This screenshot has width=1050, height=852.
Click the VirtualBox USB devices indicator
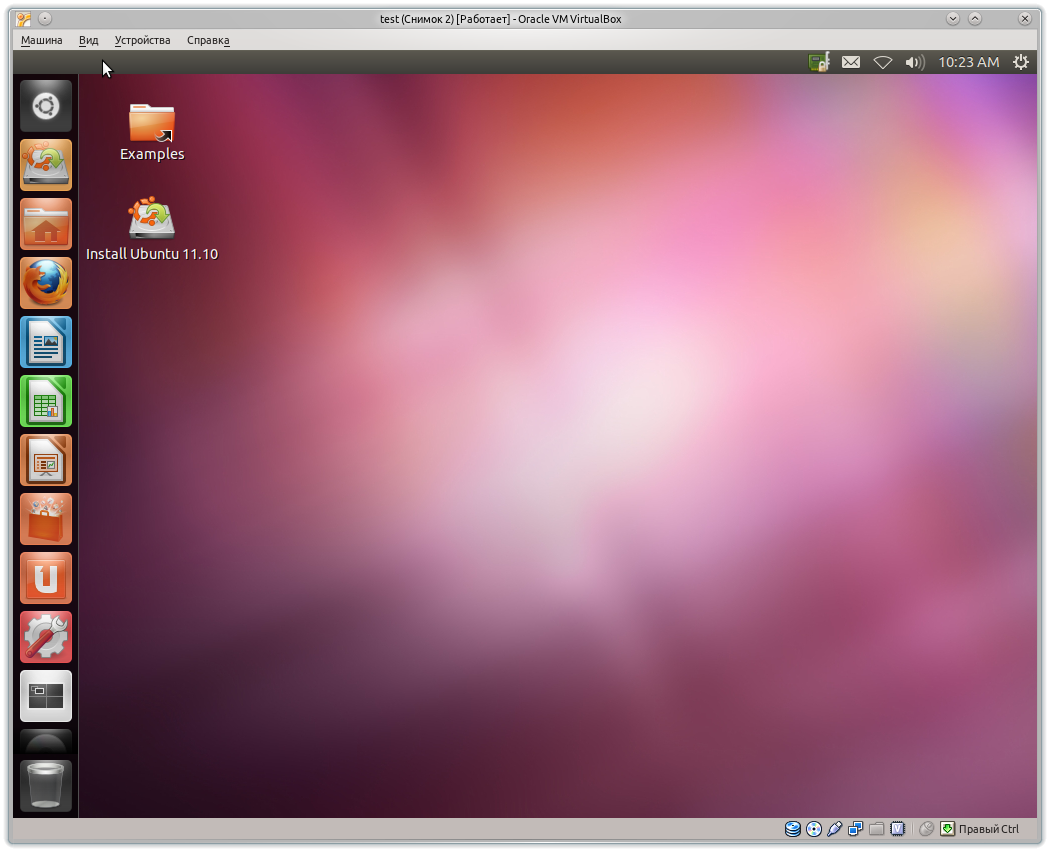[834, 829]
